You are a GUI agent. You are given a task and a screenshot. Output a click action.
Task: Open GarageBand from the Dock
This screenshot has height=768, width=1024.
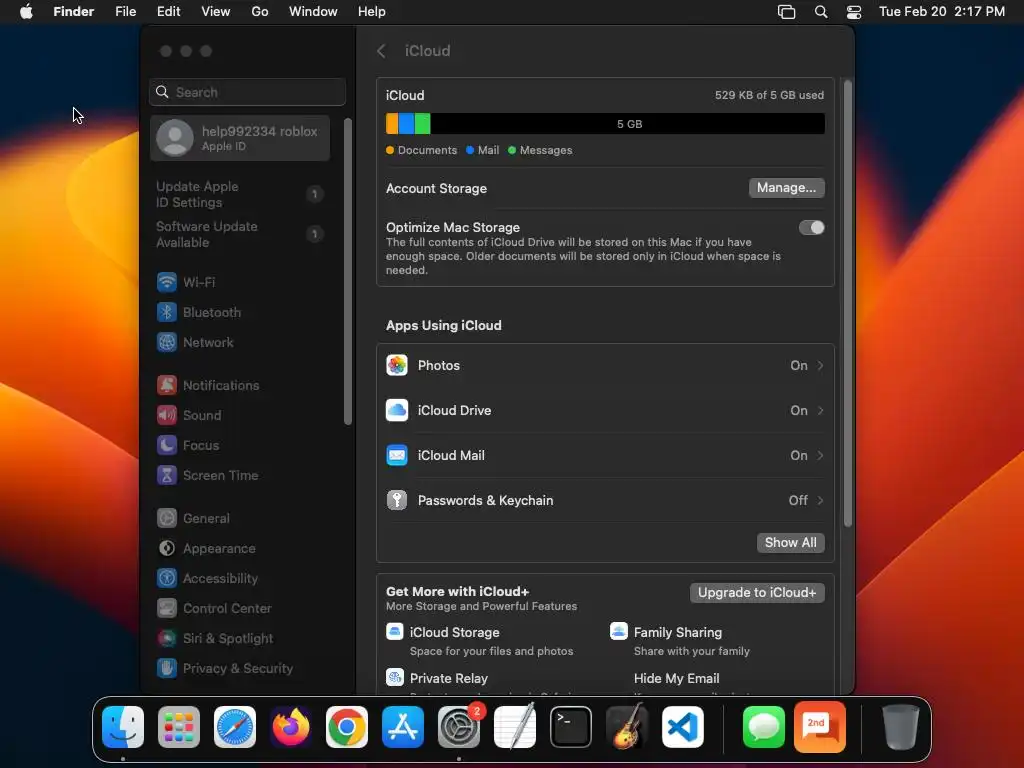(x=627, y=727)
